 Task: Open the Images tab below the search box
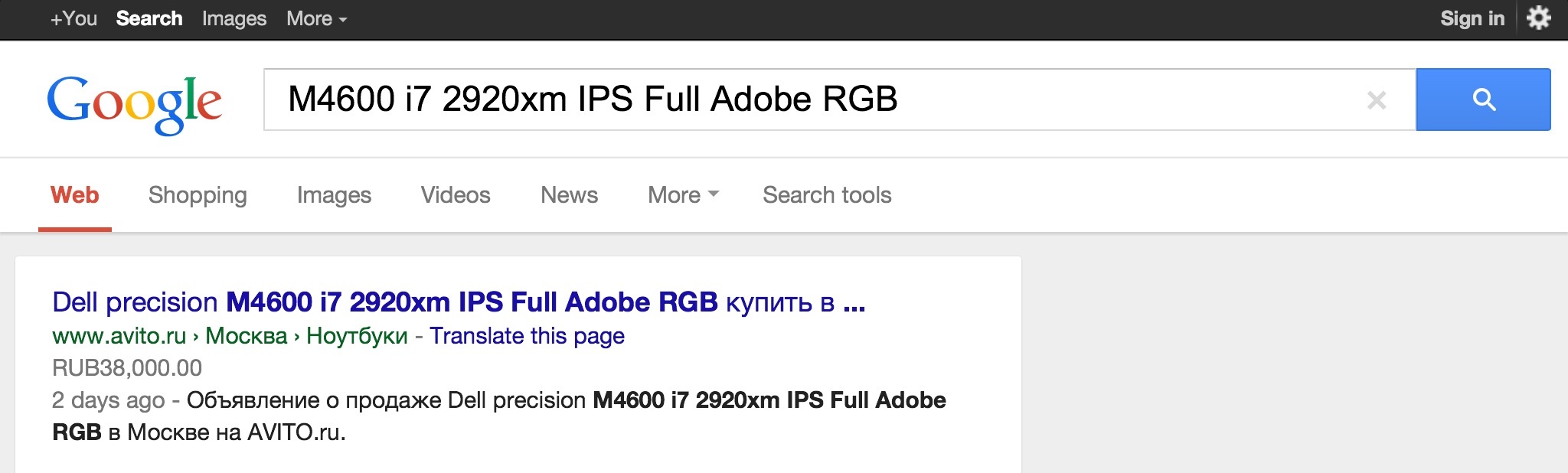click(334, 195)
